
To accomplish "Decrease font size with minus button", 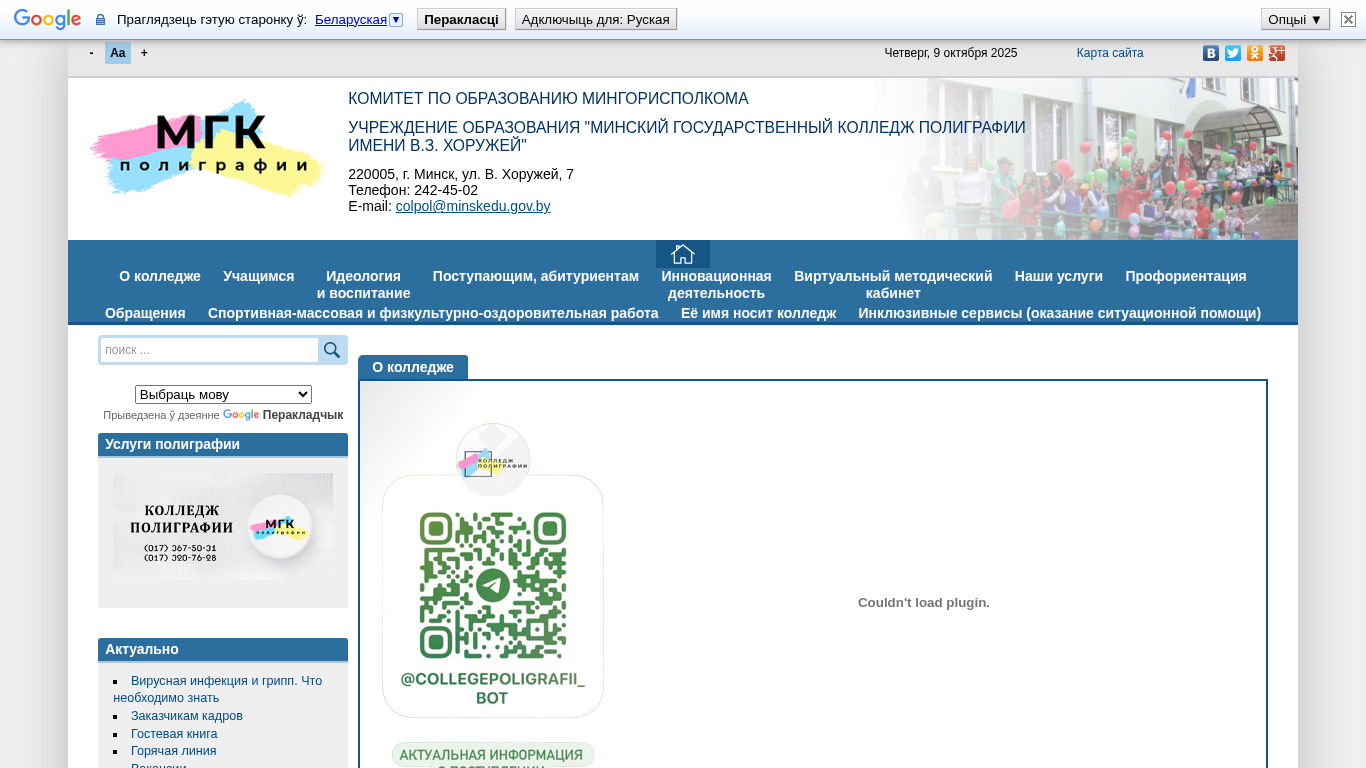I will click(x=92, y=53).
